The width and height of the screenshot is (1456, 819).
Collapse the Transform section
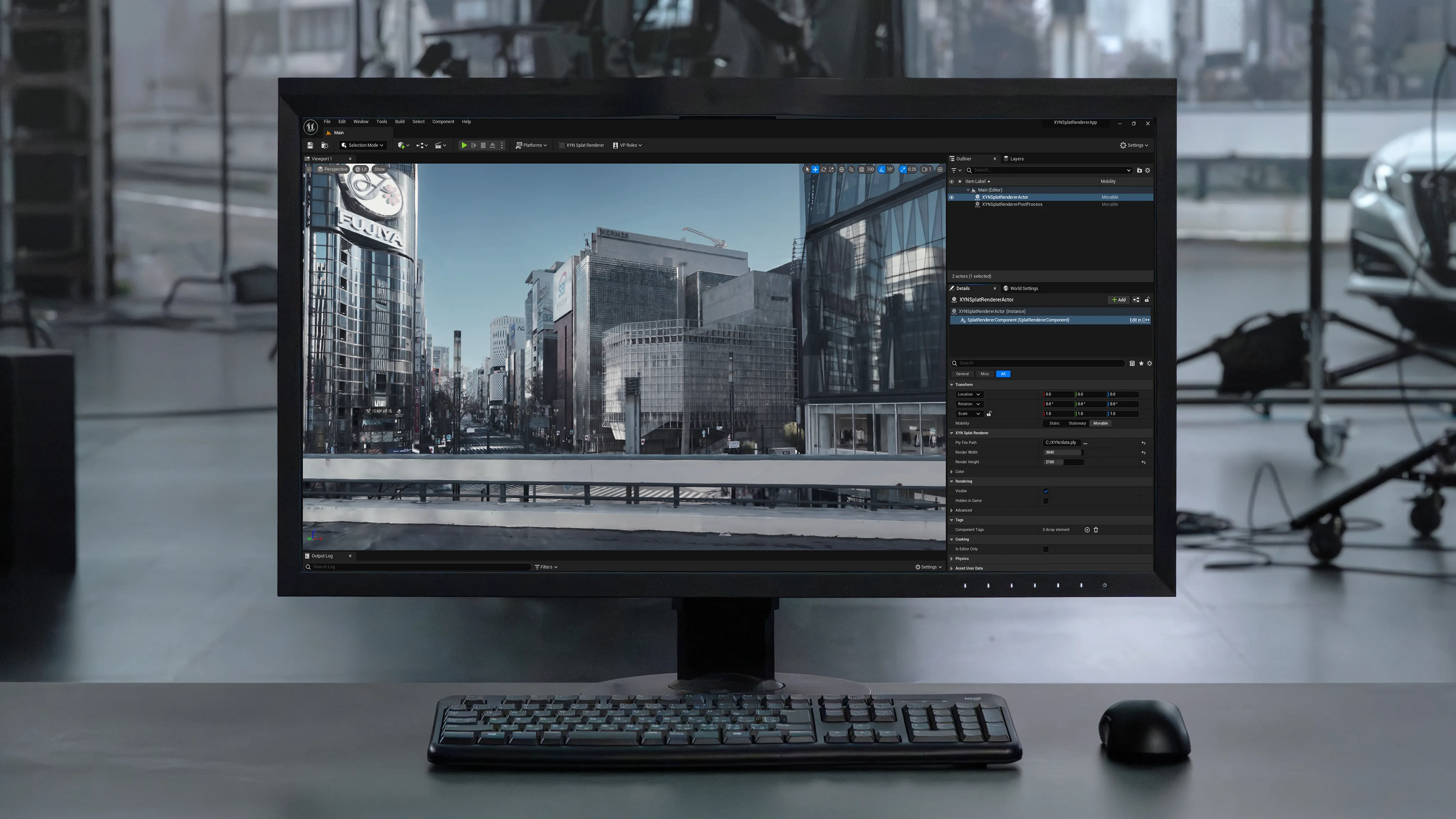pos(952,385)
